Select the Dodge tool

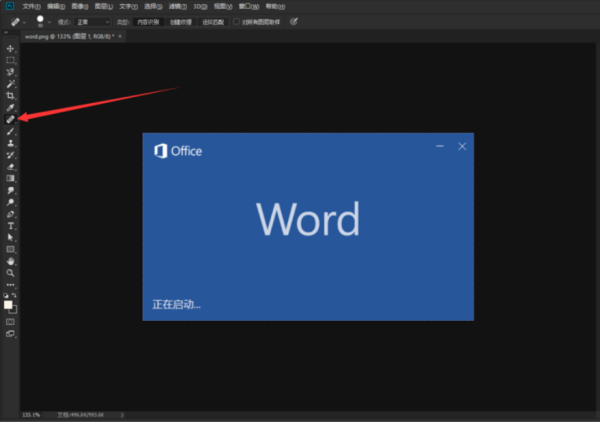pyautogui.click(x=10, y=202)
